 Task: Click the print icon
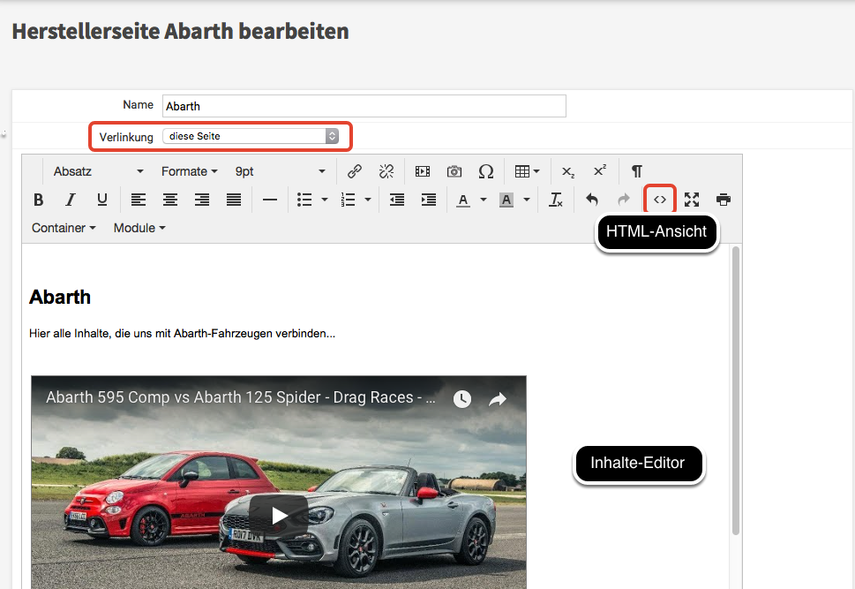click(722, 199)
